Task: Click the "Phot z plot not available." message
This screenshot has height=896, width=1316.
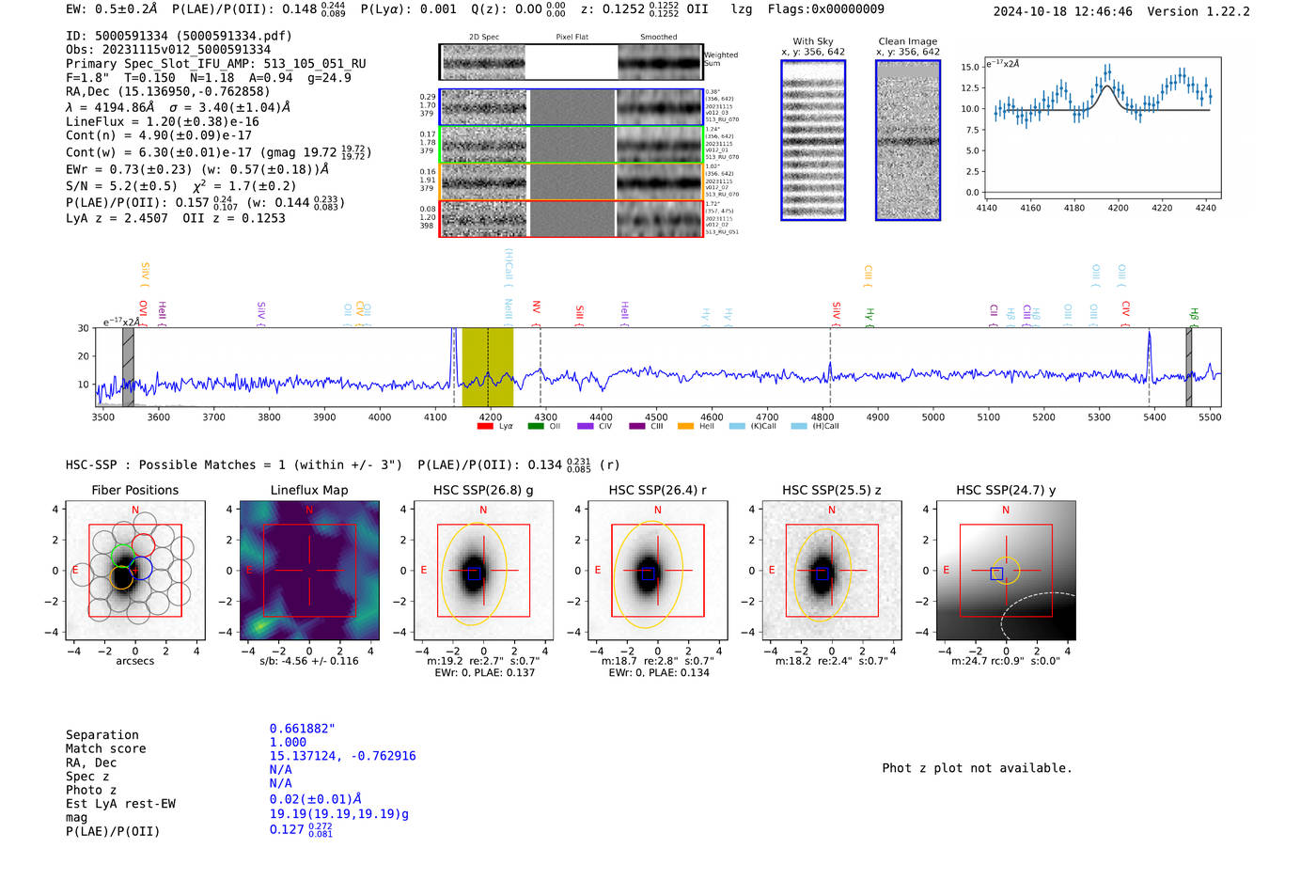Action: [977, 768]
